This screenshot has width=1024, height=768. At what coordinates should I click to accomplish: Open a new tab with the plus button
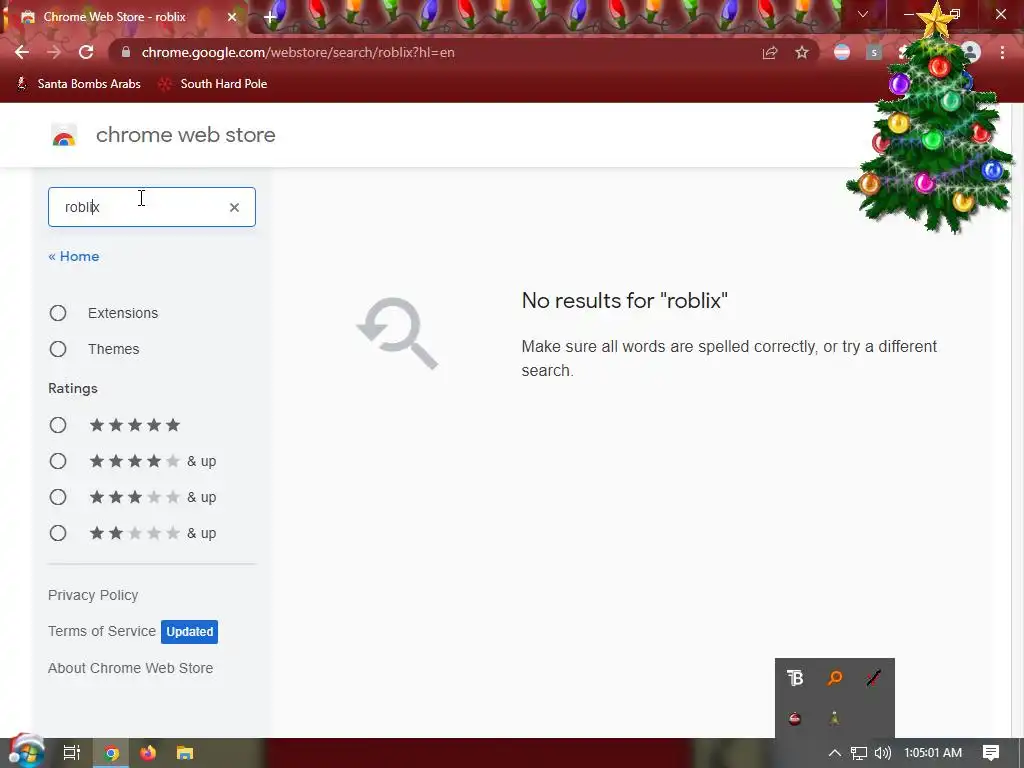point(270,17)
